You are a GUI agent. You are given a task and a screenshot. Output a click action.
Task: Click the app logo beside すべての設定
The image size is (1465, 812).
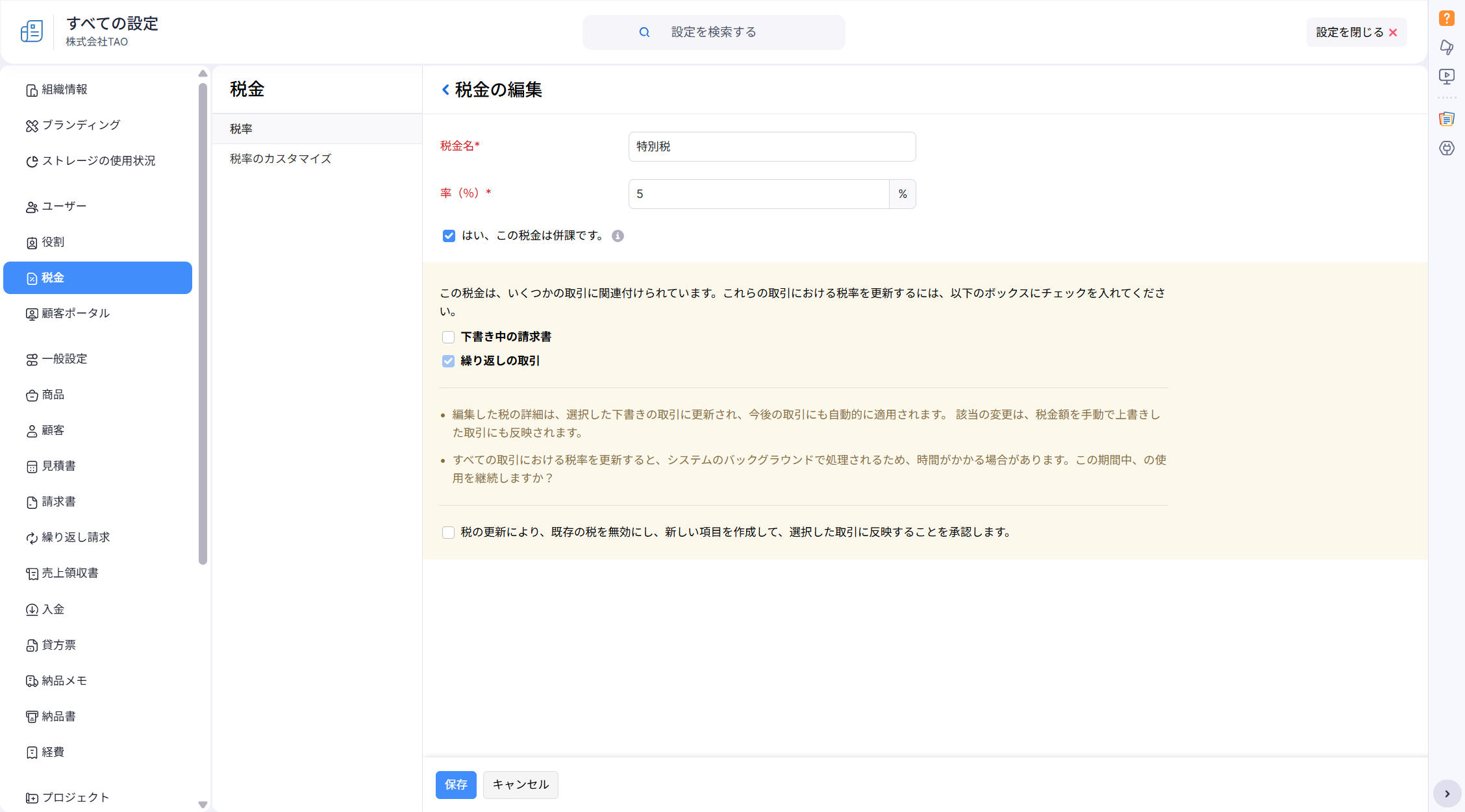tap(32, 31)
